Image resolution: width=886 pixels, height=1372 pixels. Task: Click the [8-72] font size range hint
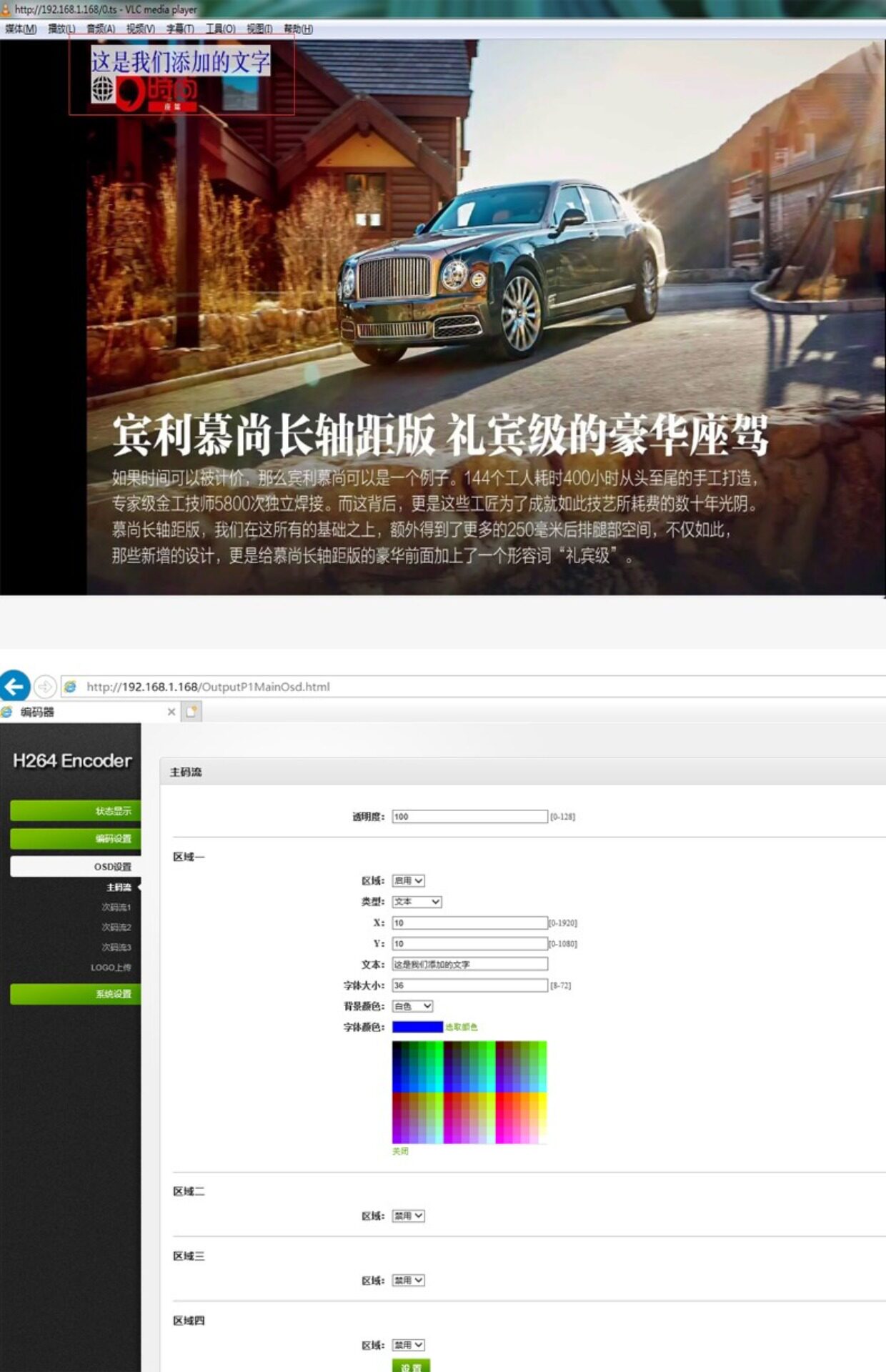tap(561, 985)
